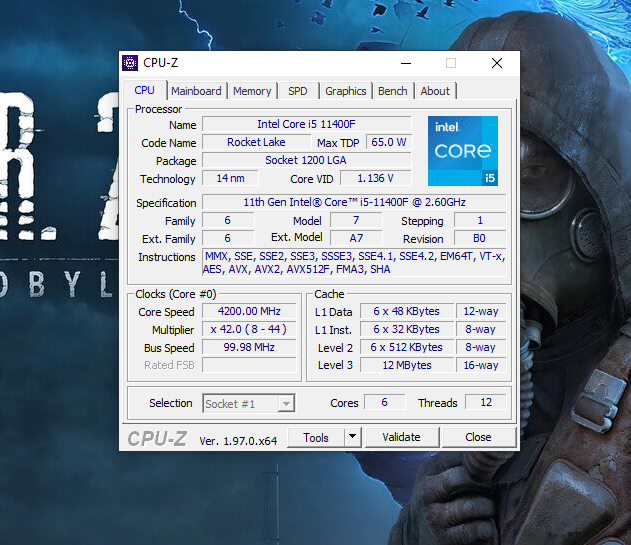Open the Graphics tab

tap(346, 91)
